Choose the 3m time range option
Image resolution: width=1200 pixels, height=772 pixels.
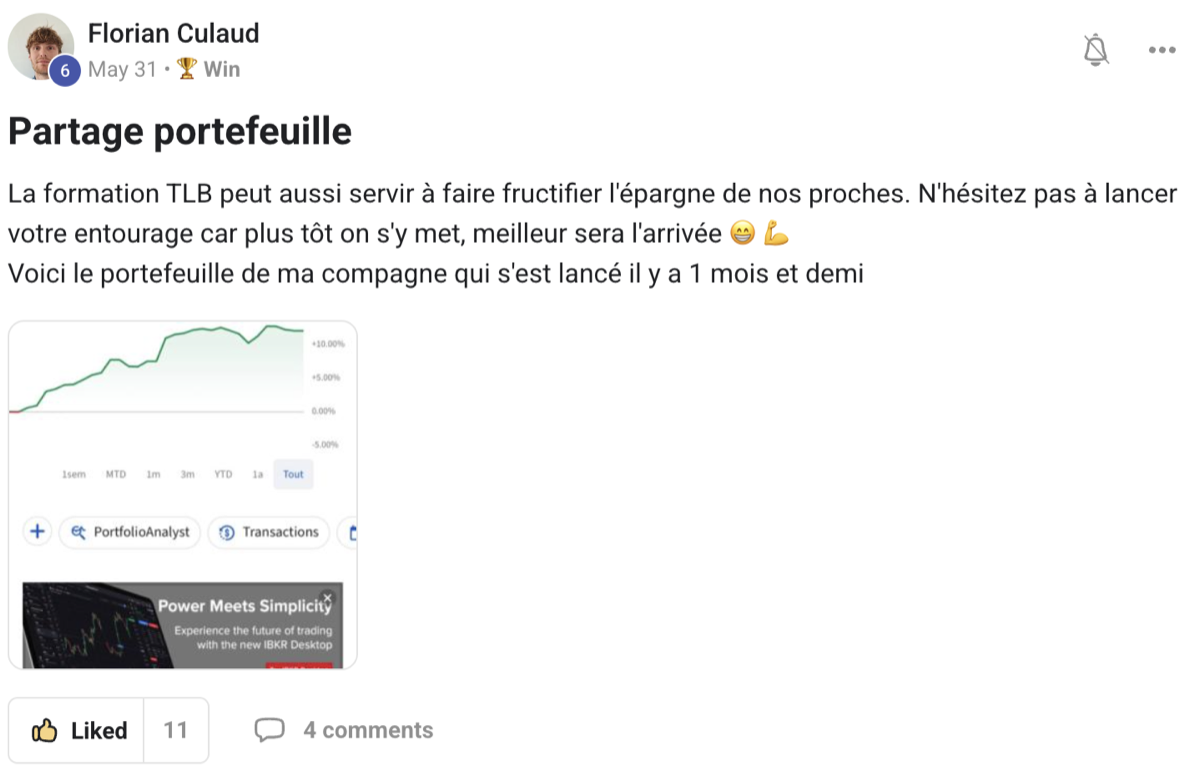click(187, 474)
